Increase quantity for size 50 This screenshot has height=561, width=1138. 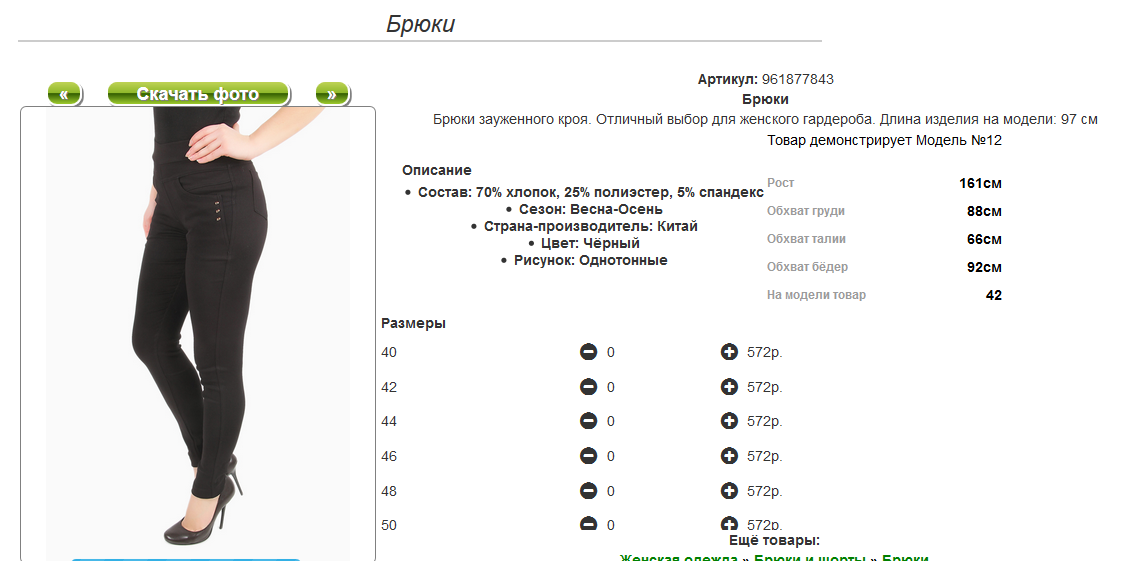click(x=729, y=524)
